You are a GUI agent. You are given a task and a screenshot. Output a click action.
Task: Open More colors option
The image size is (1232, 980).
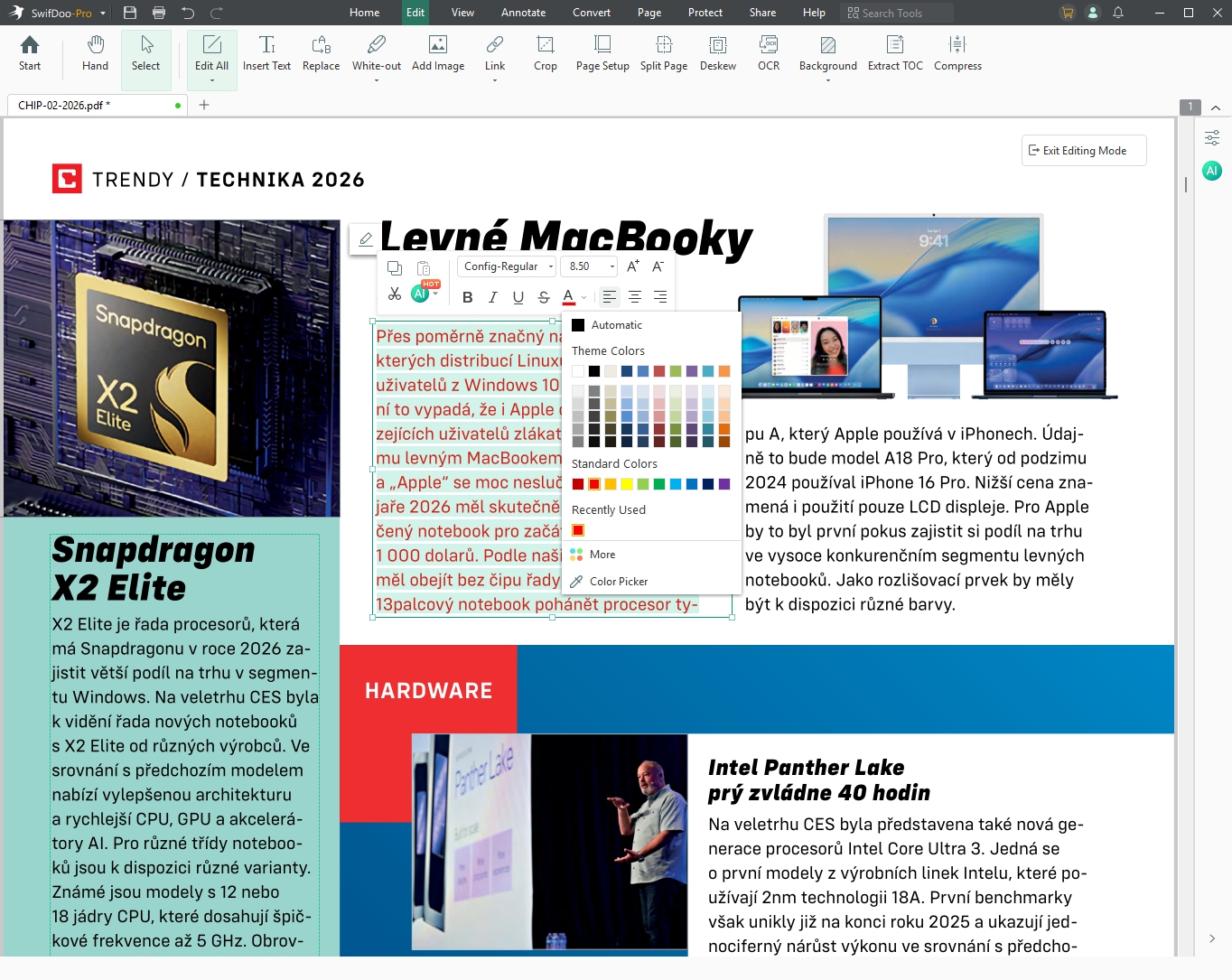tap(602, 555)
